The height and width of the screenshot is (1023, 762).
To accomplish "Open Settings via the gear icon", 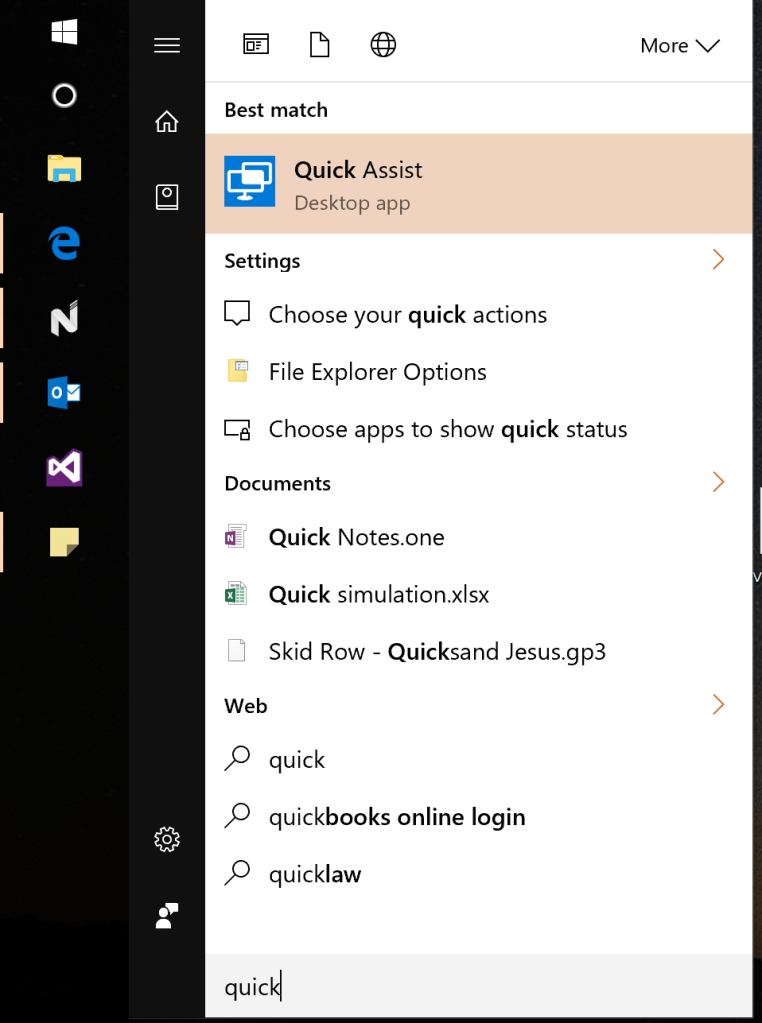I will tap(166, 839).
